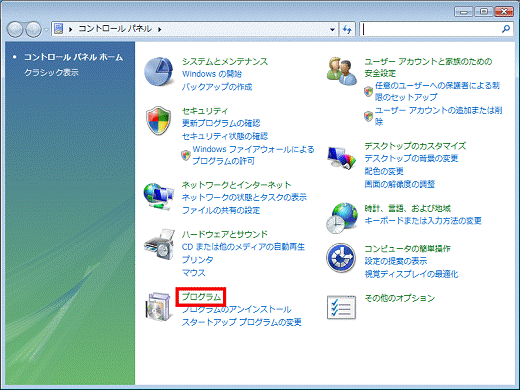Click ネットワークの状態とタスクの表示 link

click(244, 197)
